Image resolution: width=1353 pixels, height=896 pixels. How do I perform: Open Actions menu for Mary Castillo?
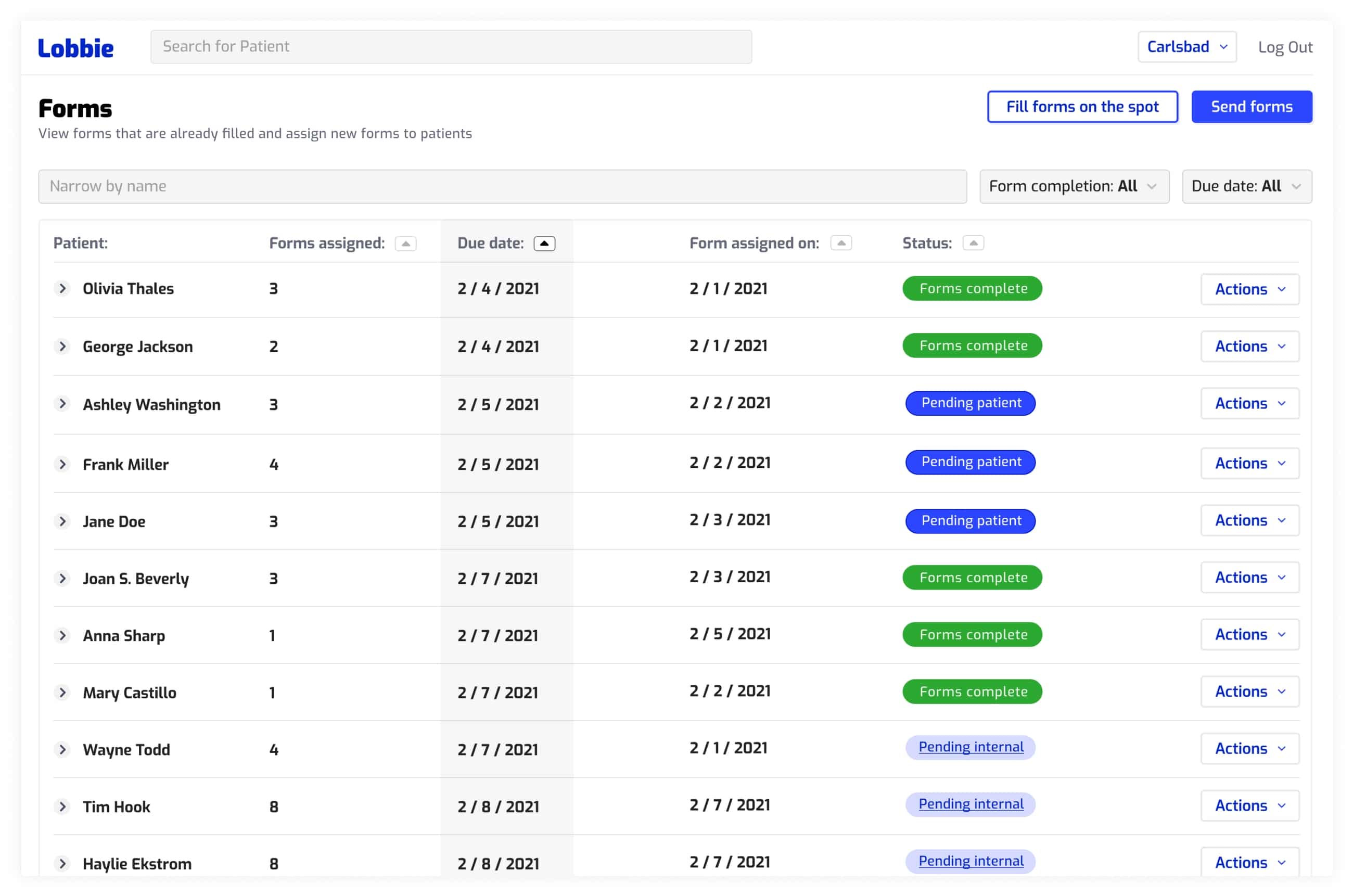(1249, 692)
